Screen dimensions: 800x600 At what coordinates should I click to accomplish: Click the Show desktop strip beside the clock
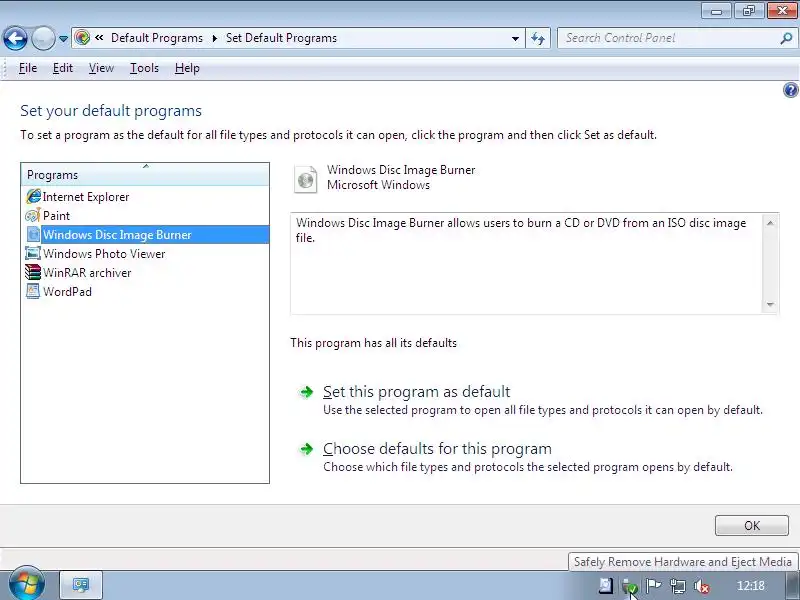click(793, 586)
